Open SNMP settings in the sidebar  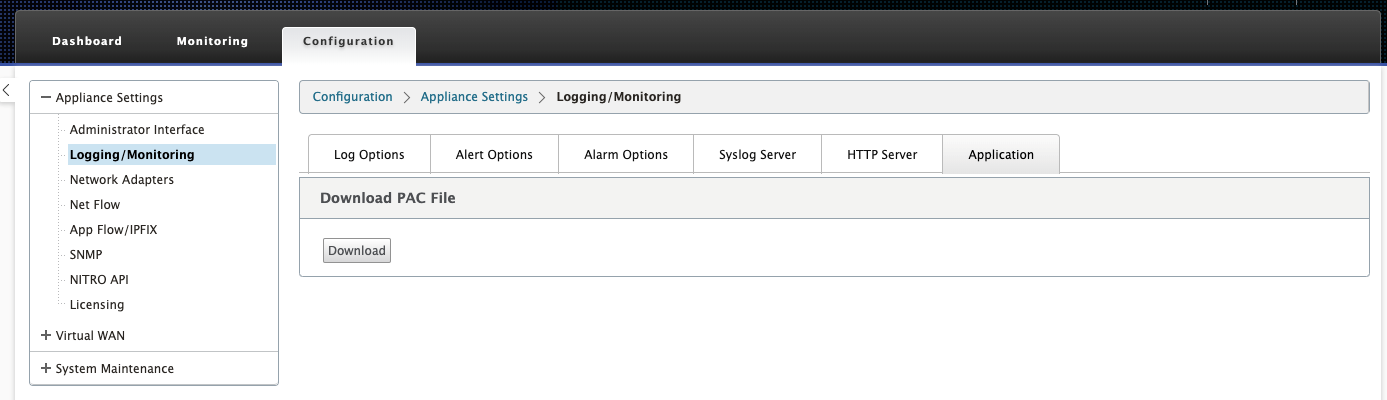click(86, 255)
